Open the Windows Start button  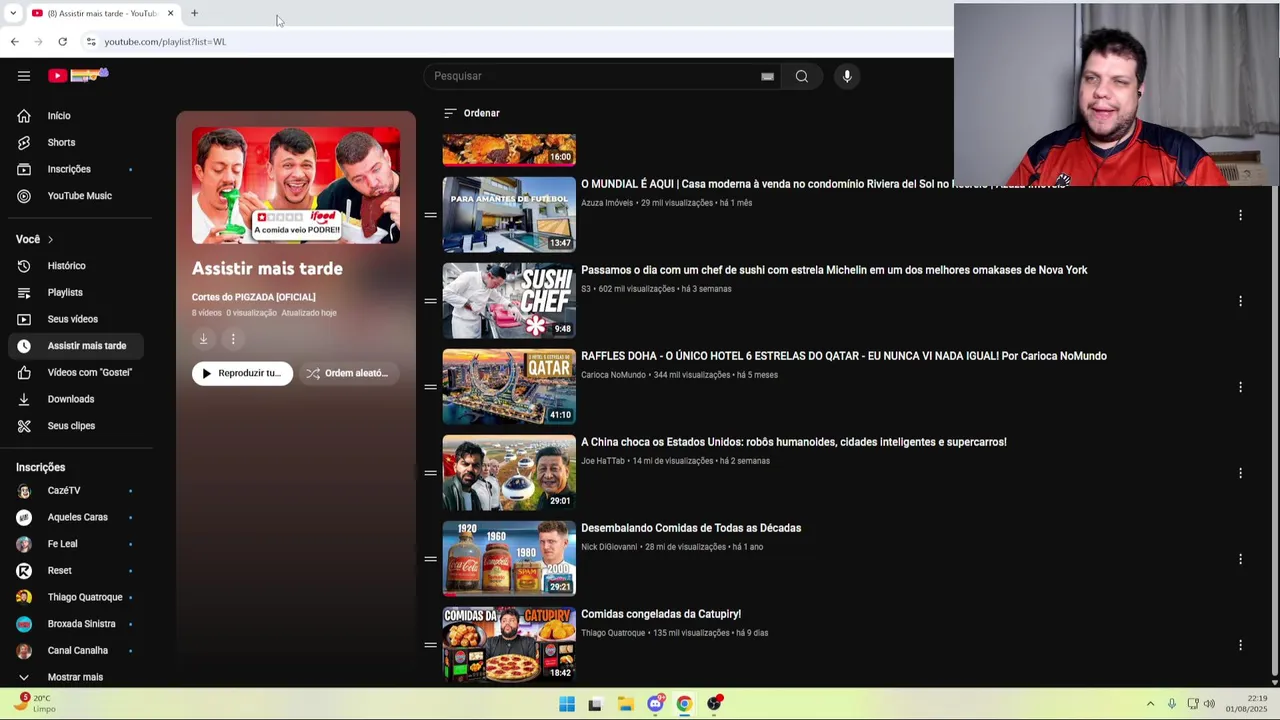[x=567, y=704]
